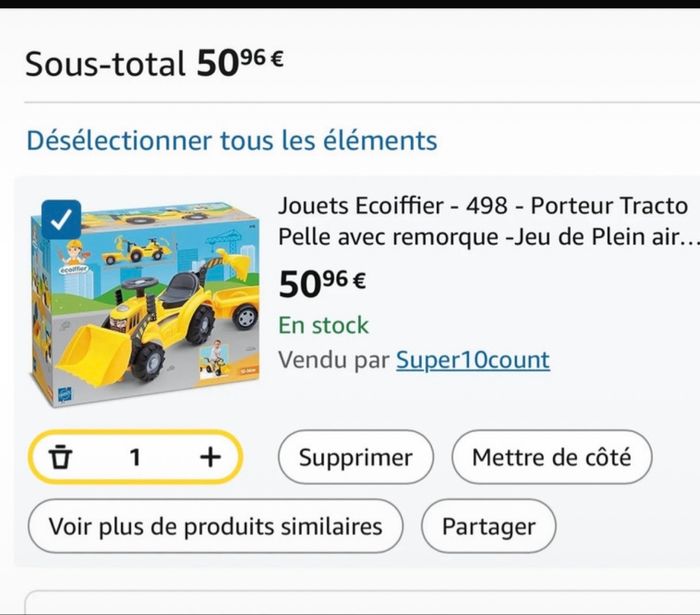Click the 'En stock' availability label
This screenshot has height=615, width=700.
click(323, 325)
